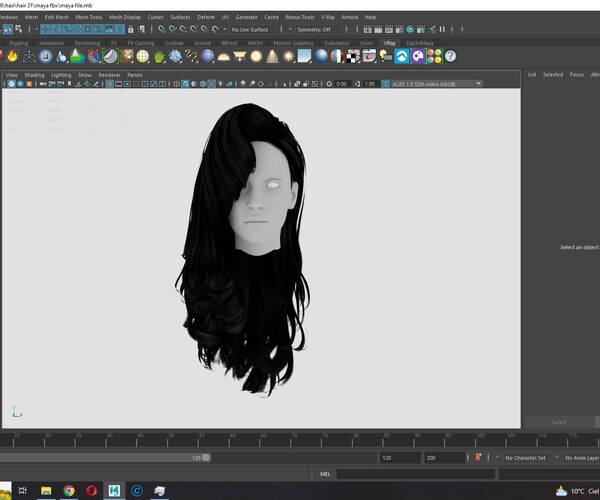
Task: Click the checkerboard texture shelf icon
Action: pos(353,56)
